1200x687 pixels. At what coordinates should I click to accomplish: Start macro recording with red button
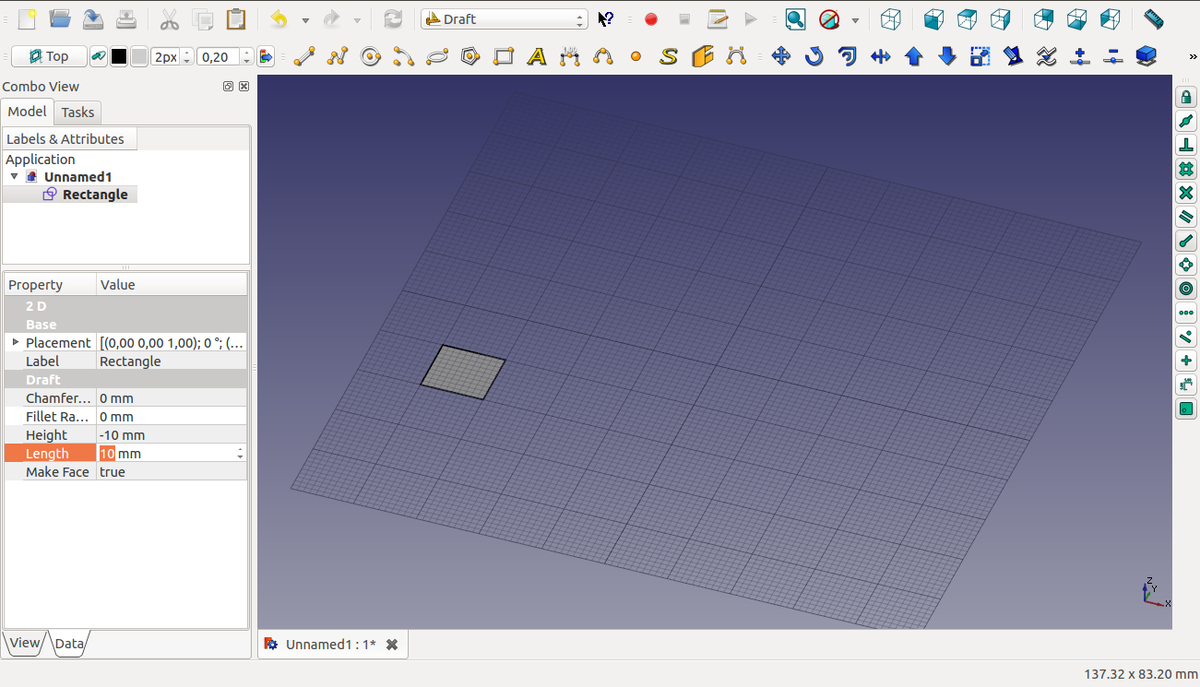pos(651,19)
